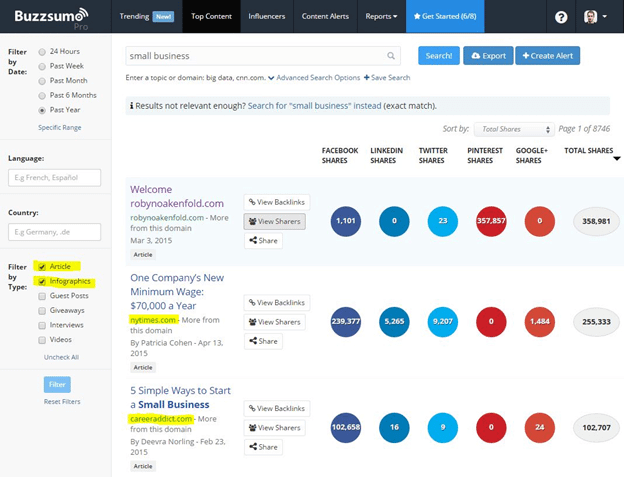Click Facebook shares circle showing 1,101
This screenshot has height=477, width=624.
tap(346, 221)
